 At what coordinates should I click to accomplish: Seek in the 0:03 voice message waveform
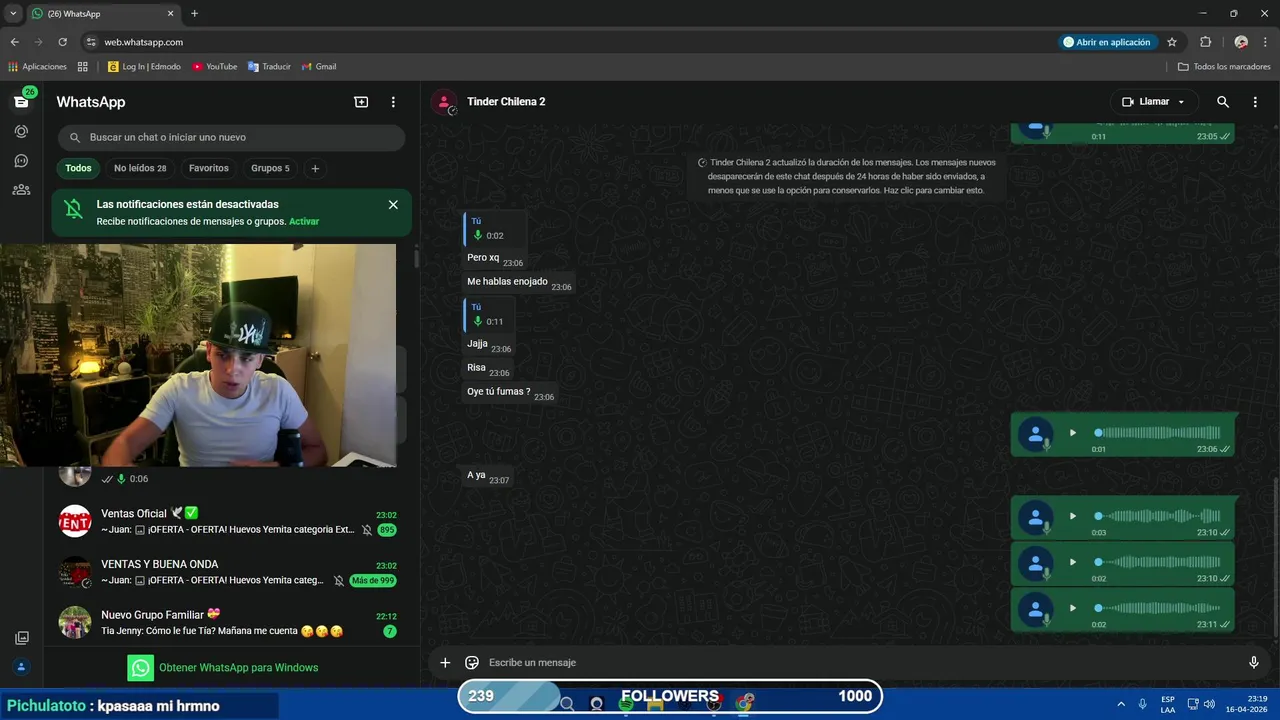(1158, 516)
